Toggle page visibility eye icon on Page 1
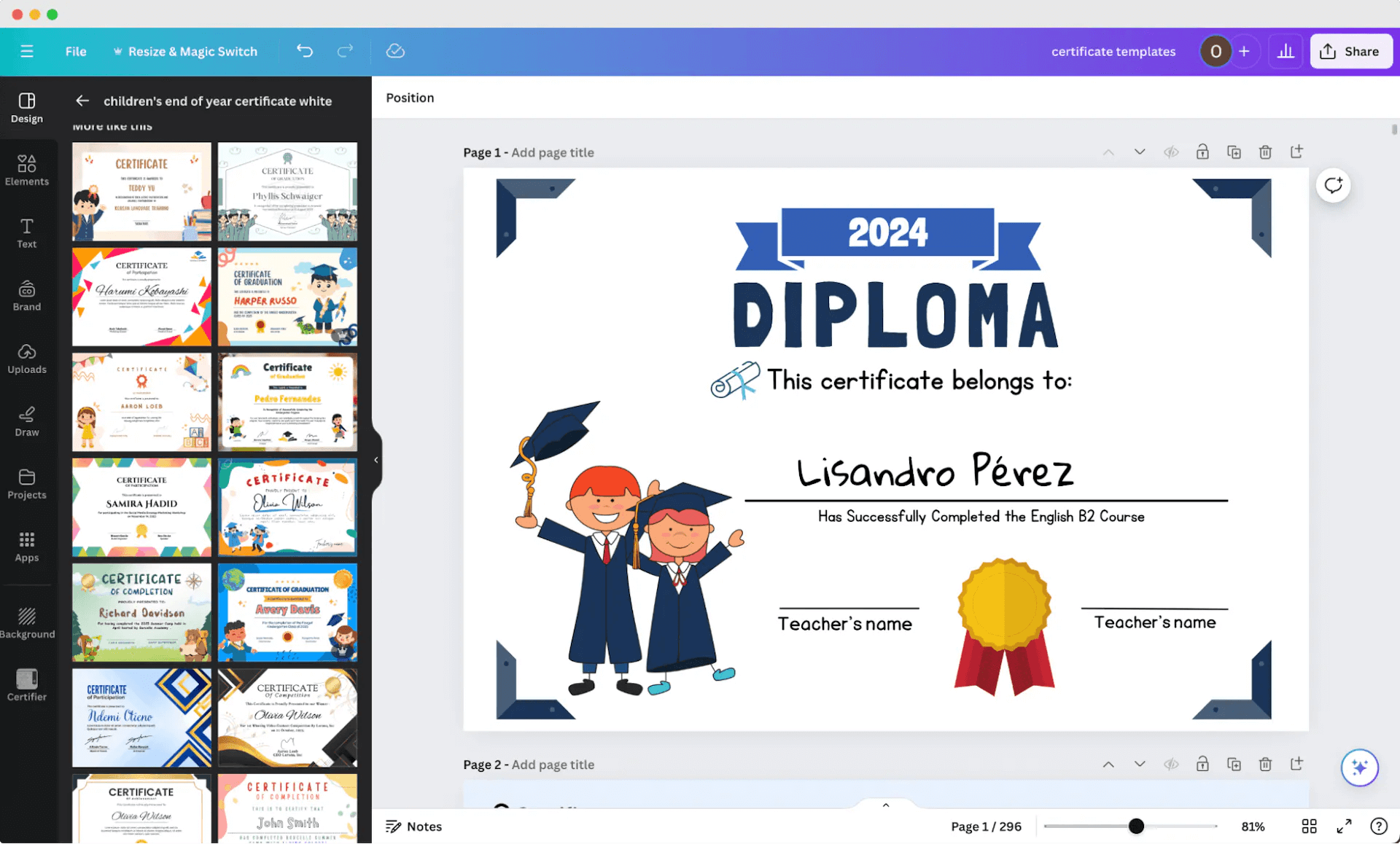This screenshot has width=1400, height=844. pos(1170,151)
